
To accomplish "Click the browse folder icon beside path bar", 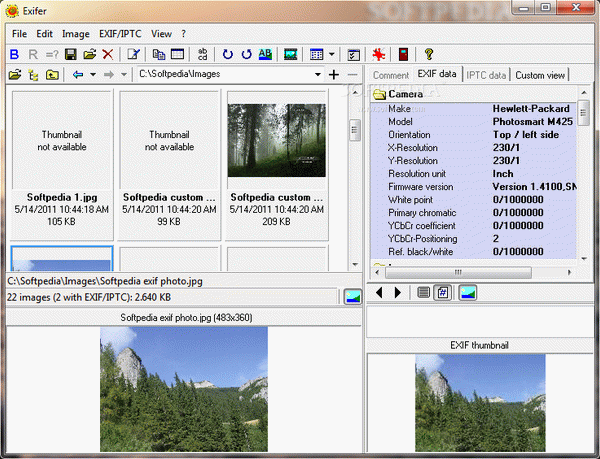I will [15, 75].
